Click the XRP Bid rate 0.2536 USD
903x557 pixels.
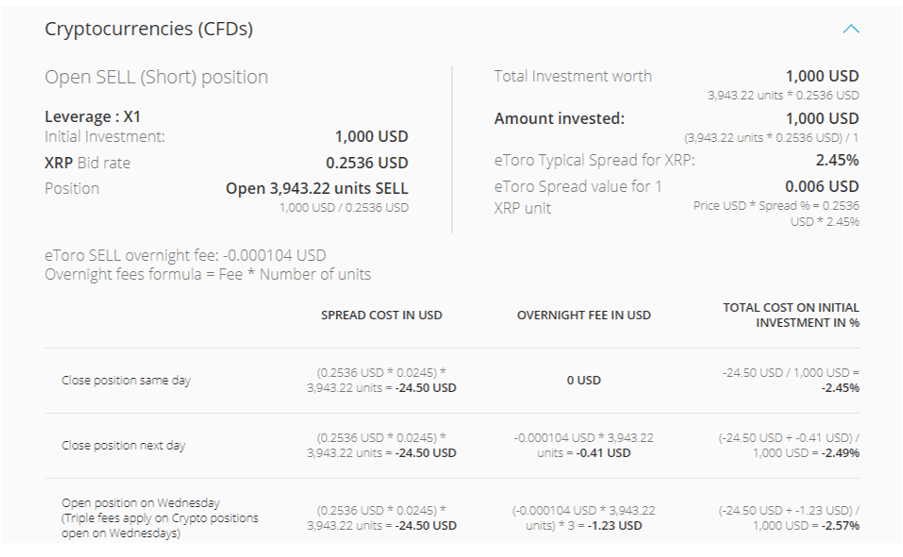coord(367,162)
